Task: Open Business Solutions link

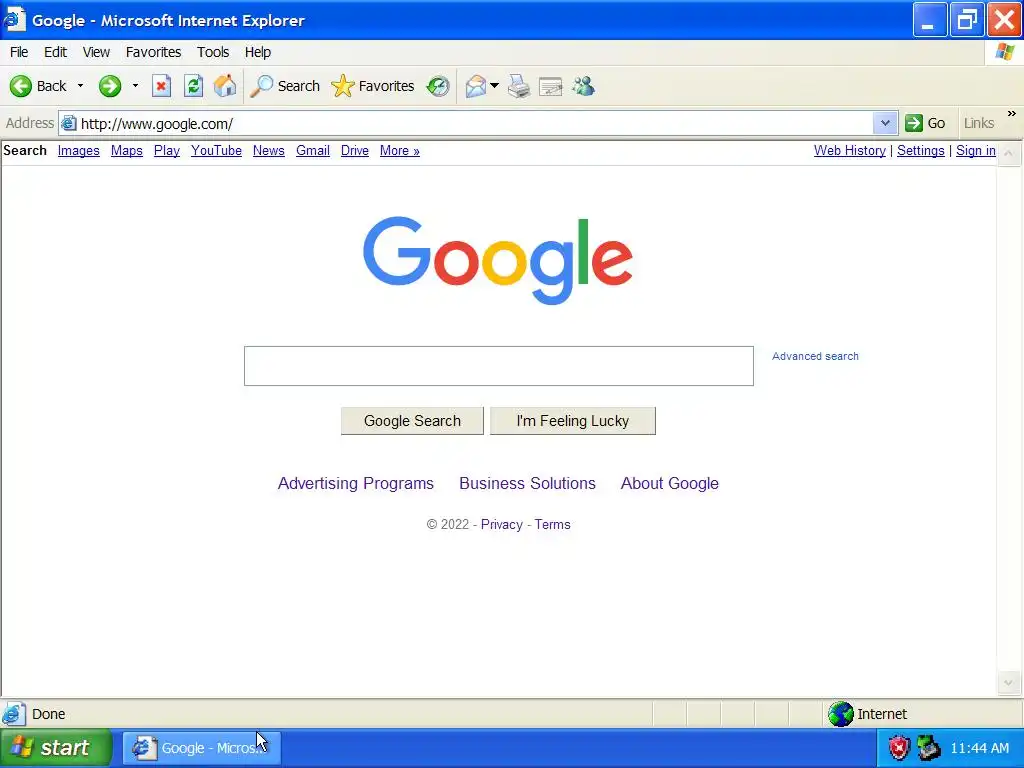Action: (528, 483)
